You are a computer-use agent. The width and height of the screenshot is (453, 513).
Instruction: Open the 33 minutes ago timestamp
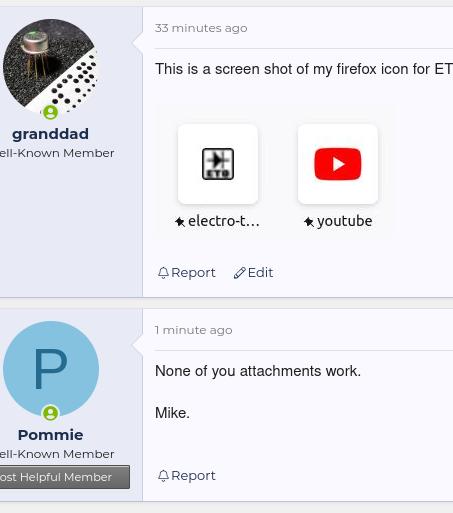coord(201,28)
